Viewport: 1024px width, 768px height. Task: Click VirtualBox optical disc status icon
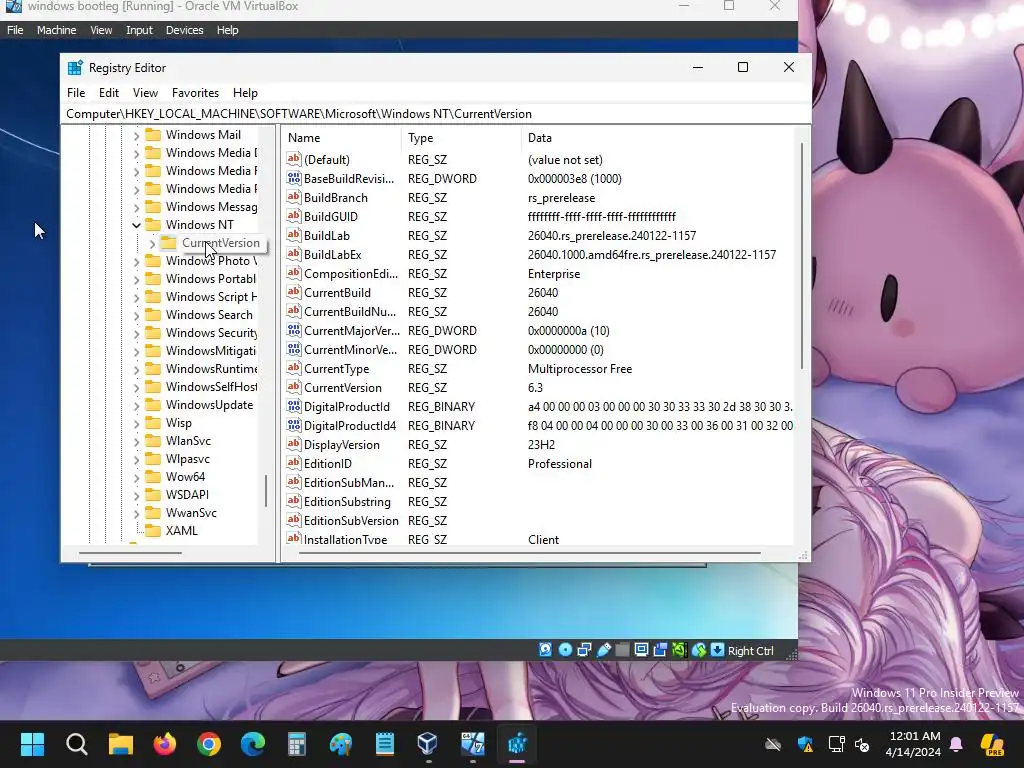pos(566,650)
